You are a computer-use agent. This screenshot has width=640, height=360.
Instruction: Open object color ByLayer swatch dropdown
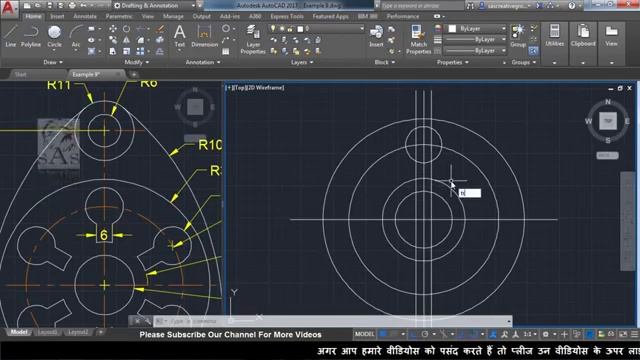click(x=476, y=29)
